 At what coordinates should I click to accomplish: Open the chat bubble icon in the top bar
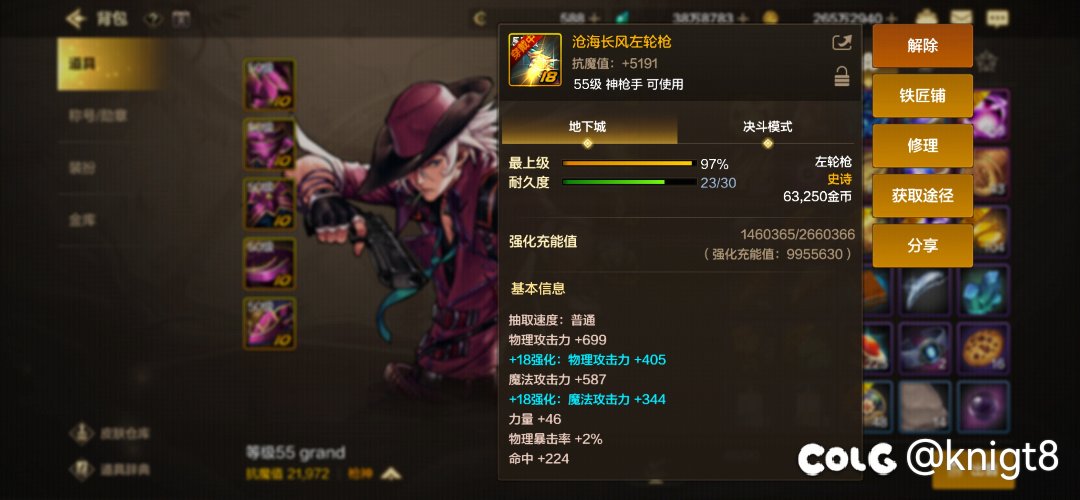[997, 18]
